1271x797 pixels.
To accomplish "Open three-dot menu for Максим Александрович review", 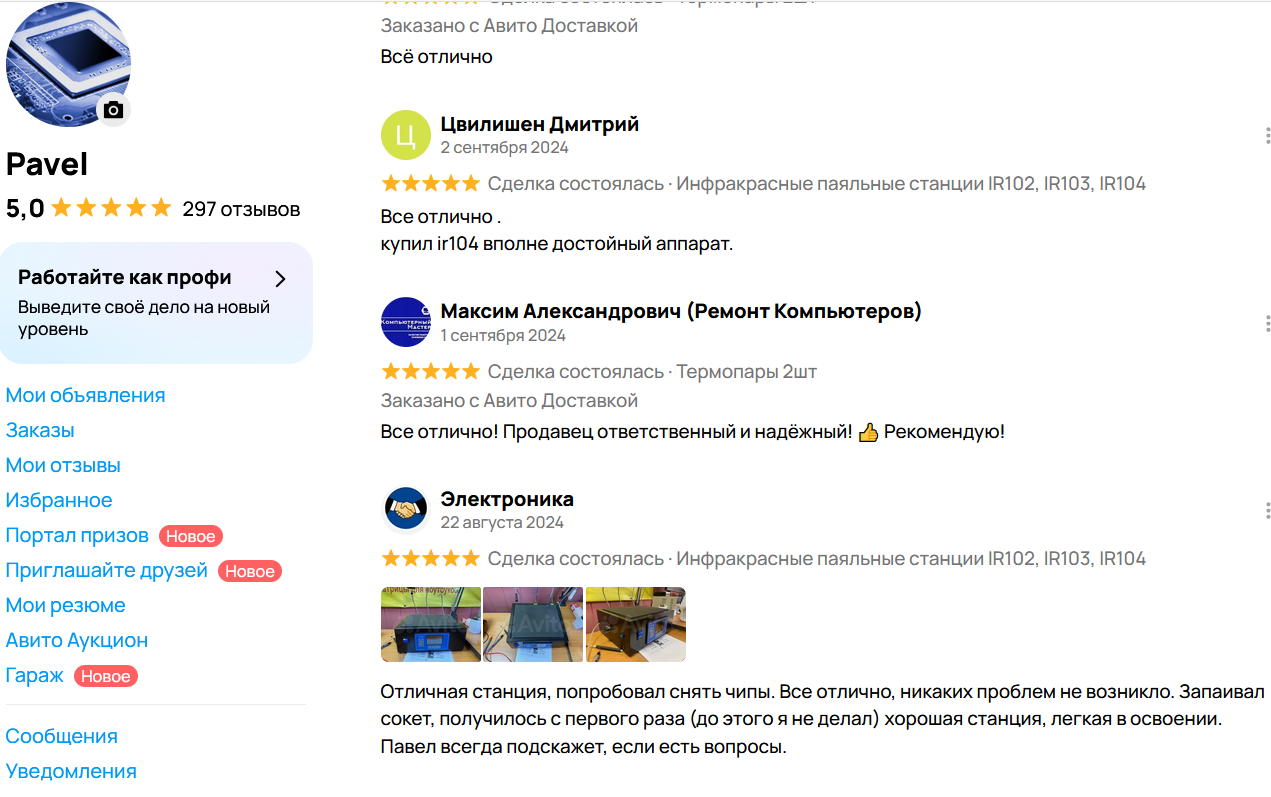I will [1267, 323].
